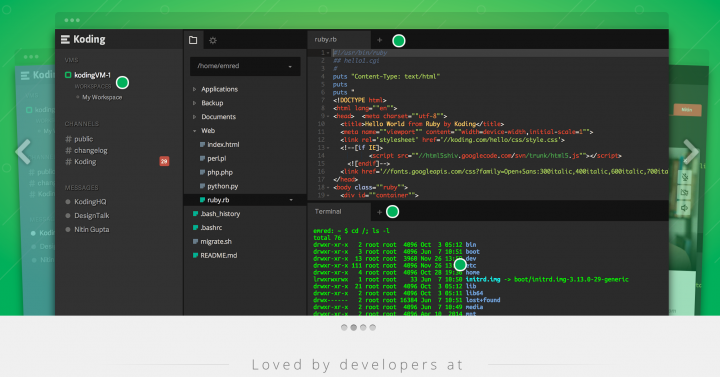Expand the Backup folder
The height and width of the screenshot is (377, 720).
click(x=195, y=103)
